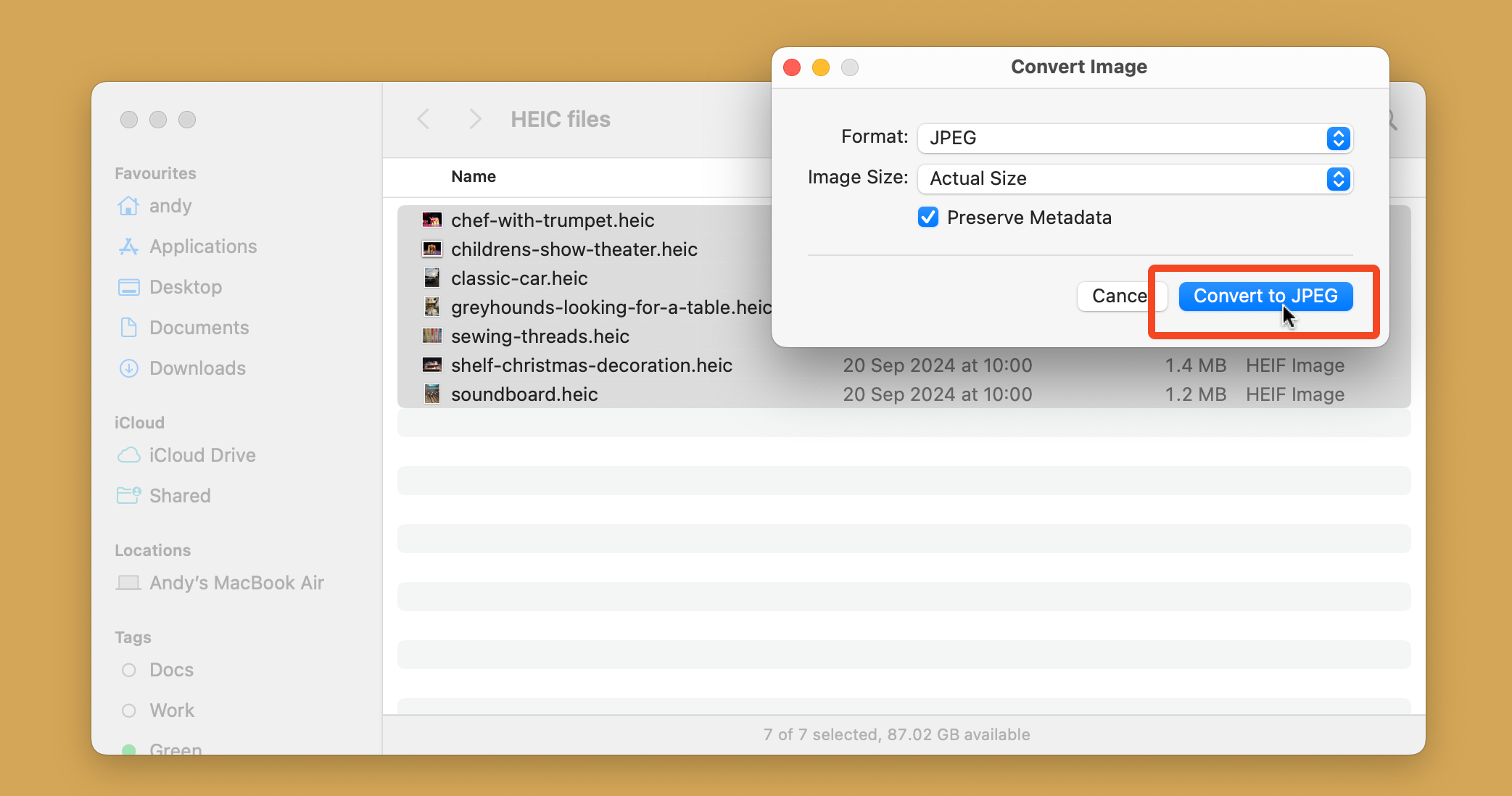1512x796 pixels.
Task: Click the HEIF Image kind for soundboard.heic
Action: pos(1295,394)
